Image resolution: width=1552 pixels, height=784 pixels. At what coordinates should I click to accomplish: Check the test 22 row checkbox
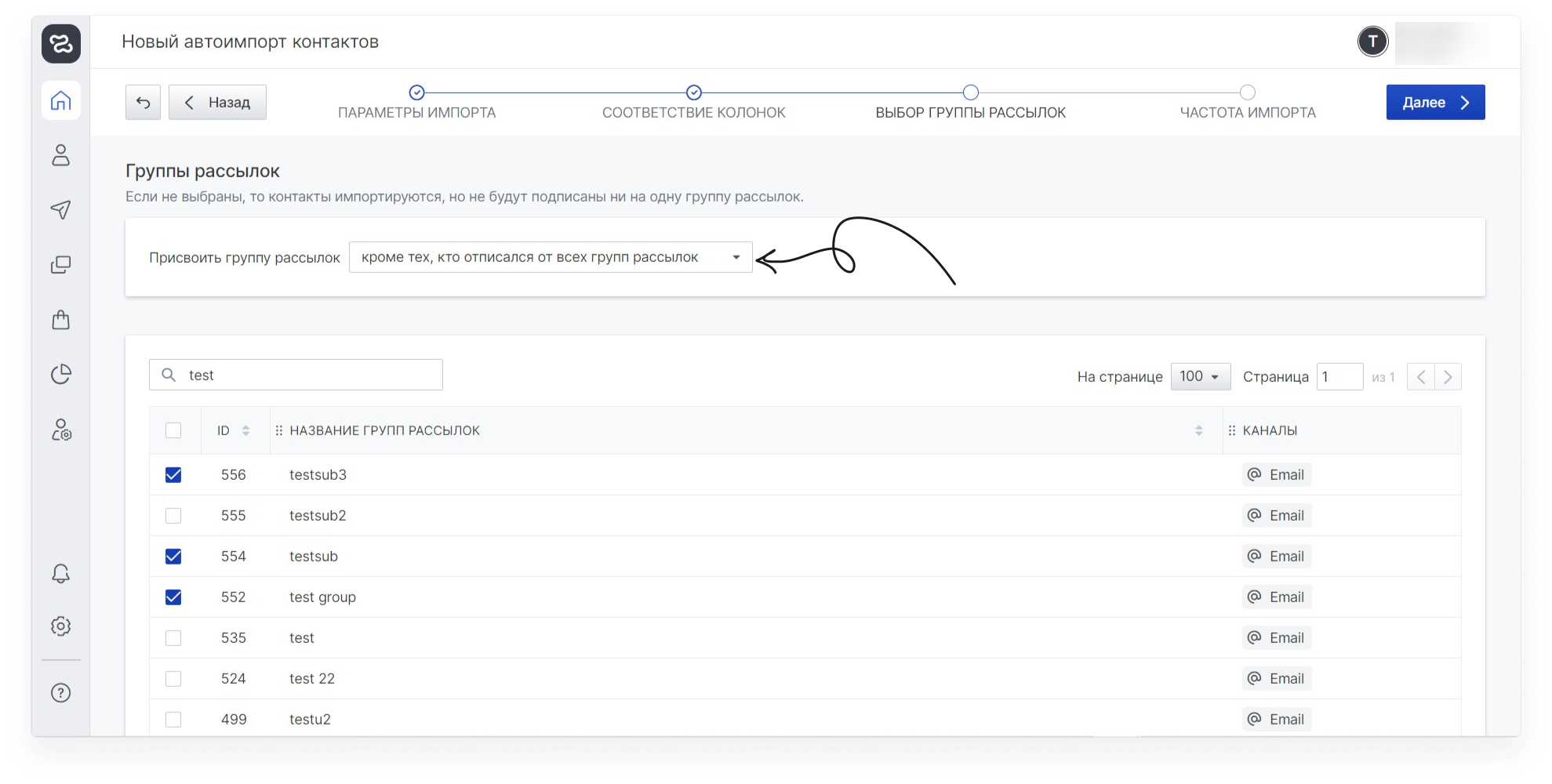click(x=173, y=679)
